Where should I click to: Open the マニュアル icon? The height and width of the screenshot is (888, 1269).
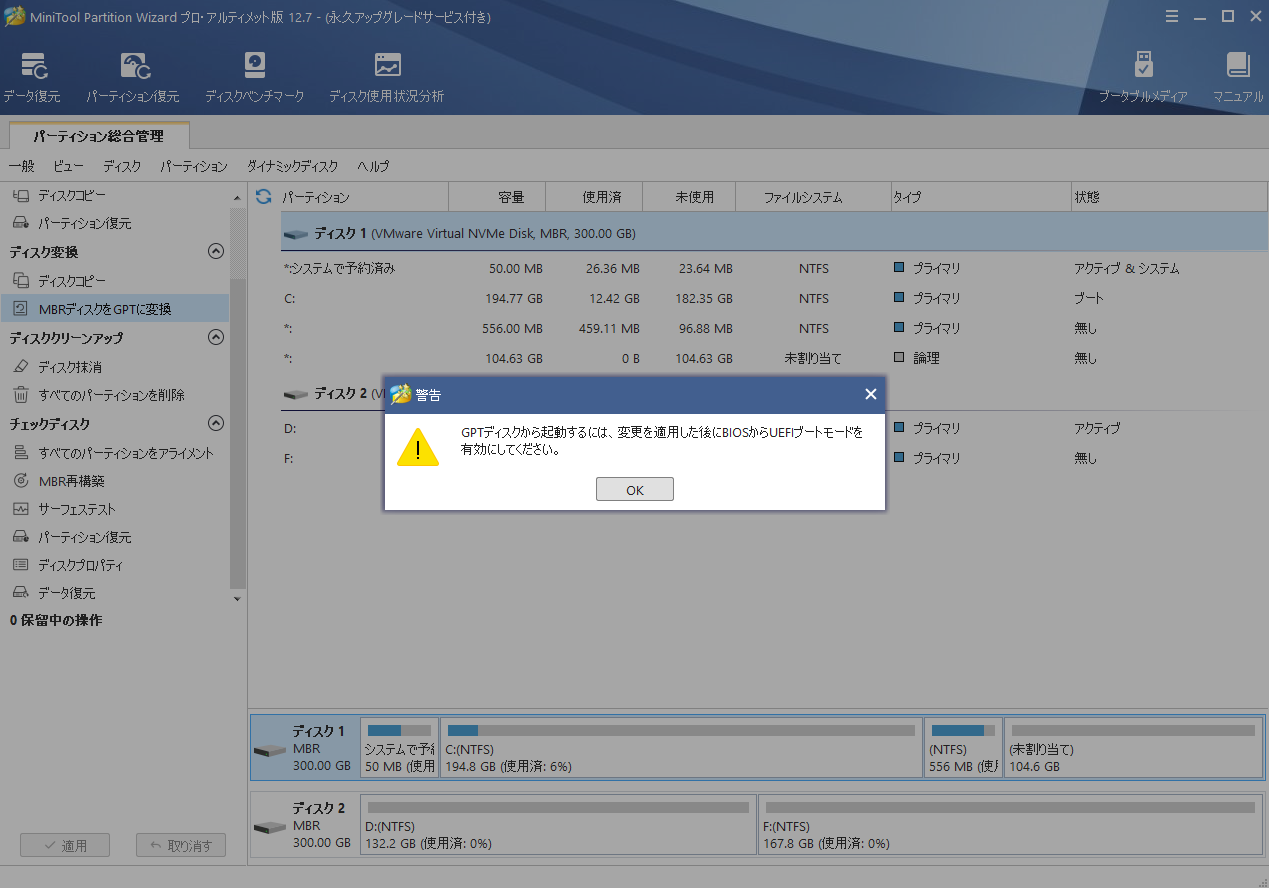tap(1238, 75)
